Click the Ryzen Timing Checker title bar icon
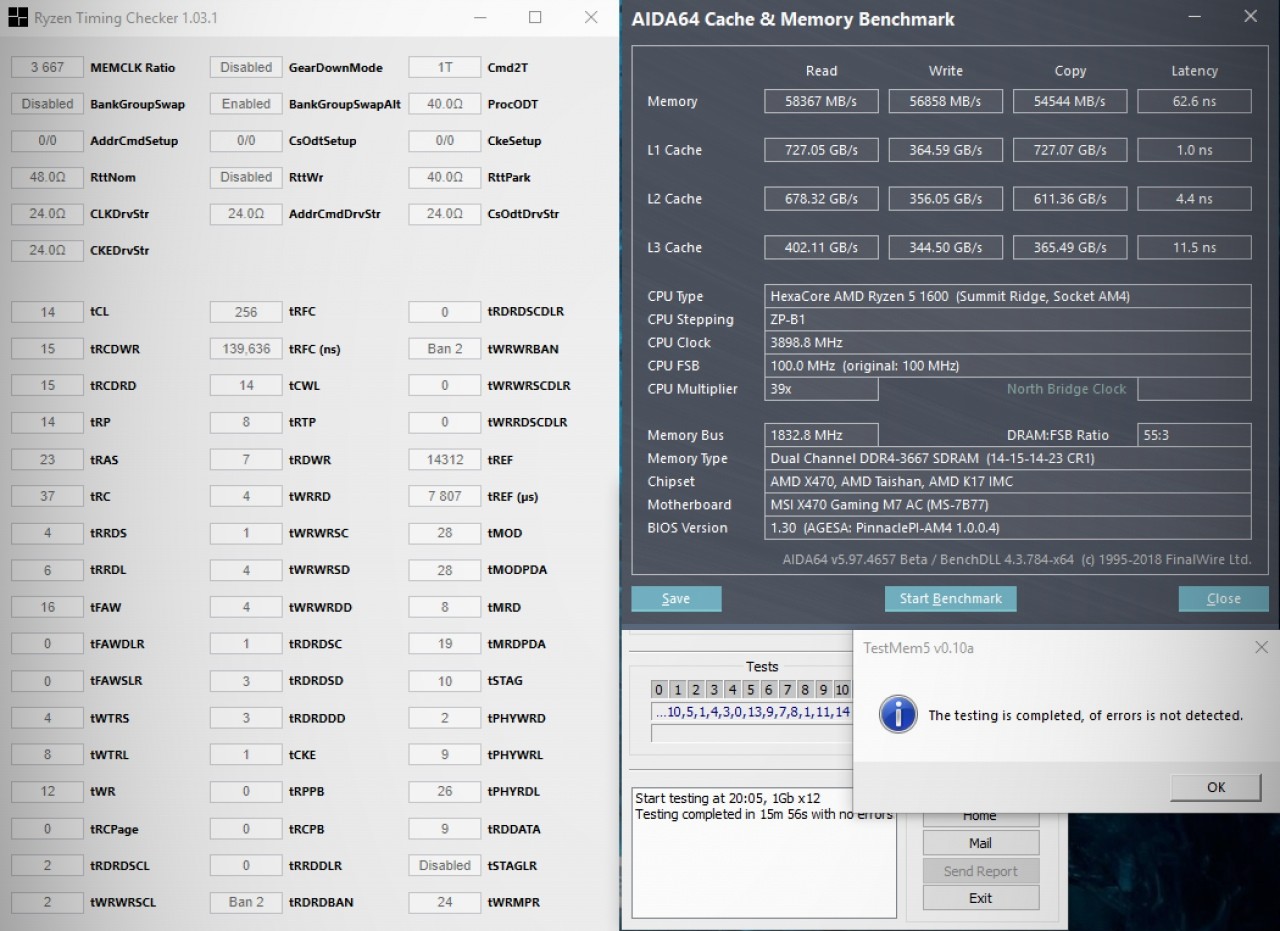1280x931 pixels. coord(18,18)
